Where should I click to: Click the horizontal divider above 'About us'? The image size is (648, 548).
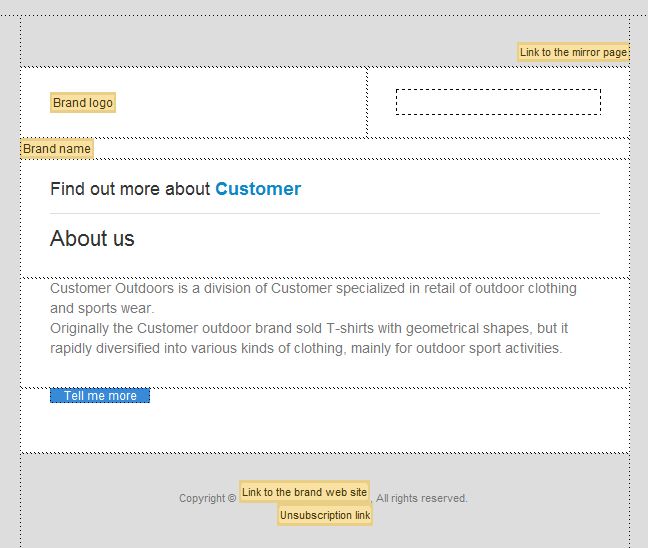point(325,214)
